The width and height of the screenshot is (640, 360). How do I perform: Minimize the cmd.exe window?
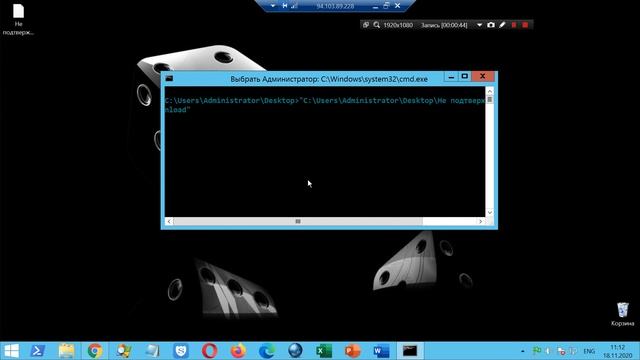[451, 76]
